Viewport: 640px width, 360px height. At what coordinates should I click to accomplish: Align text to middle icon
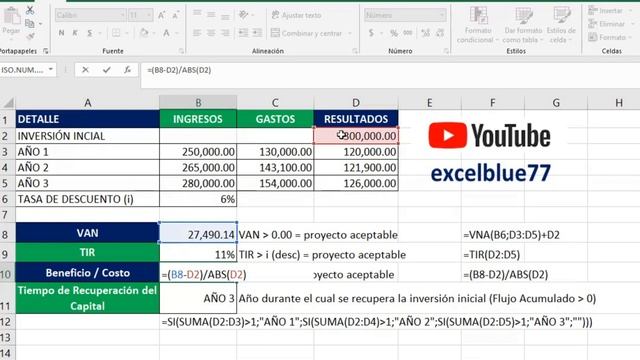[x=211, y=15]
